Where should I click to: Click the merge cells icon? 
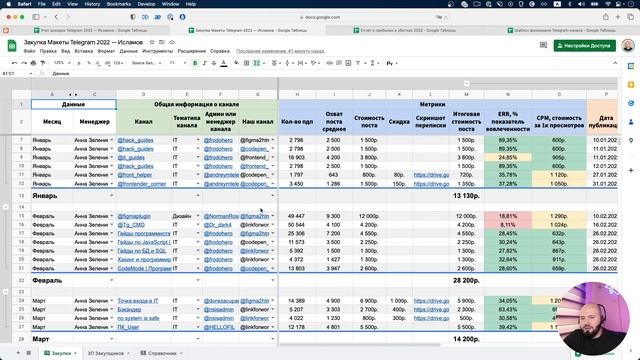pos(257,63)
